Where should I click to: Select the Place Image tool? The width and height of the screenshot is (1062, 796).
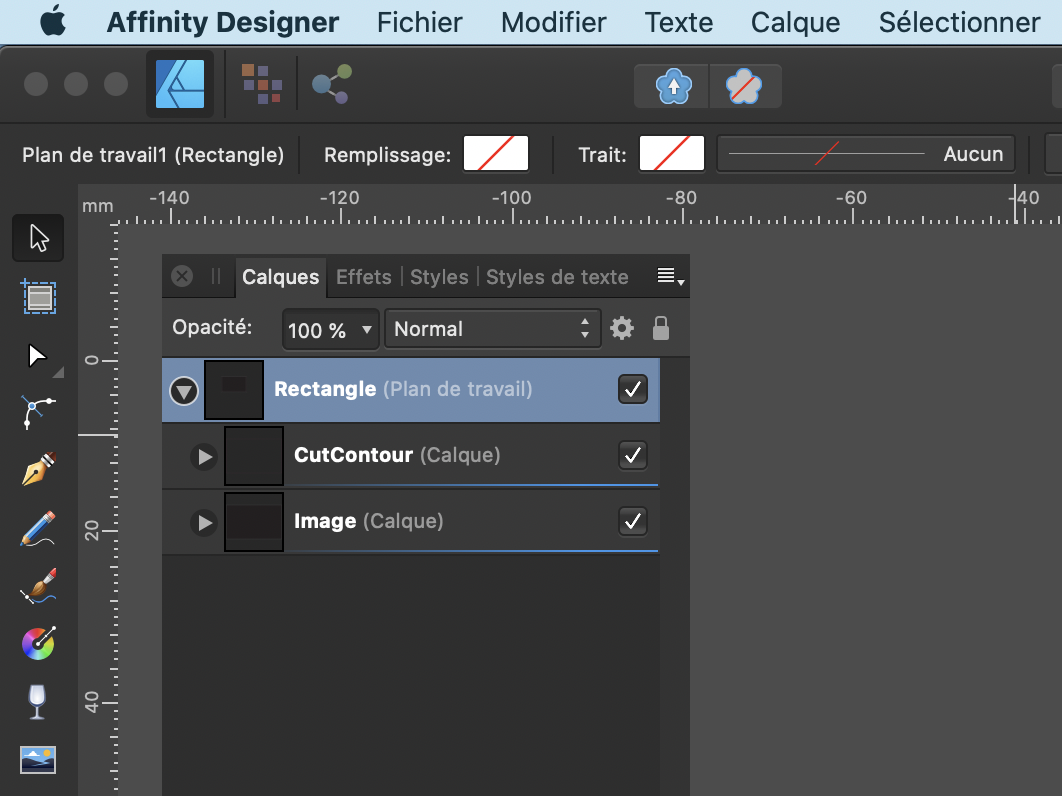(x=38, y=759)
